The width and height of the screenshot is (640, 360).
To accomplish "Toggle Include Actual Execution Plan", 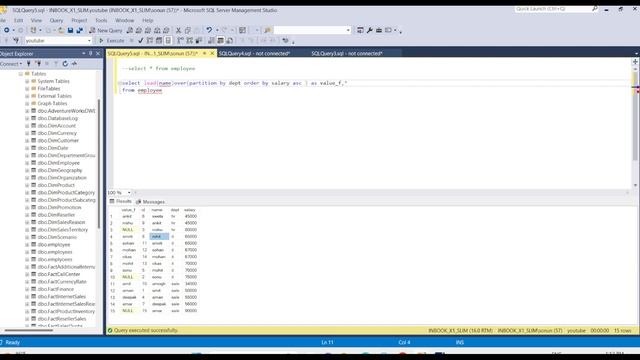I will coord(180,40).
